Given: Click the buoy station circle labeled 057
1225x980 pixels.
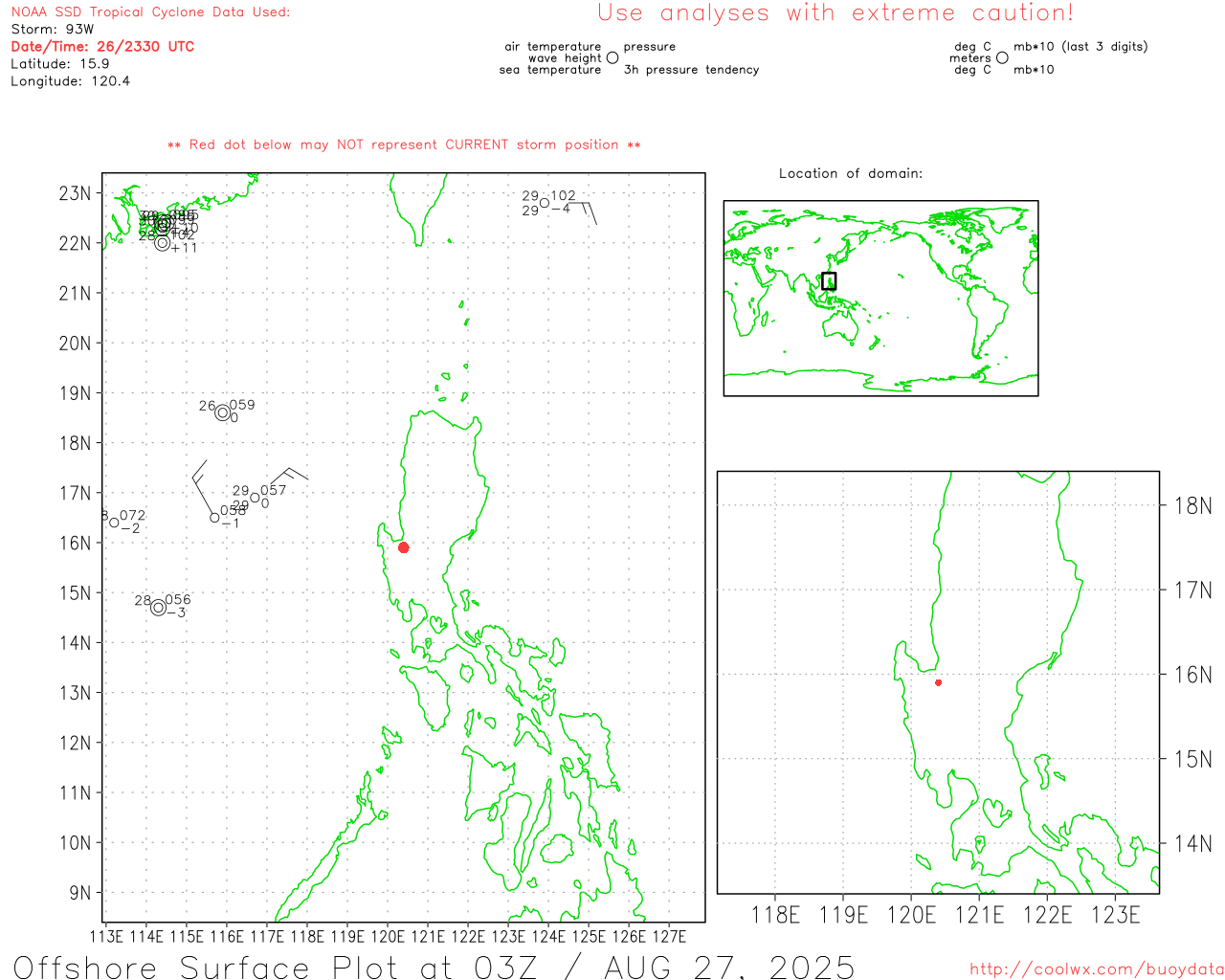Looking at the screenshot, I should 255,498.
